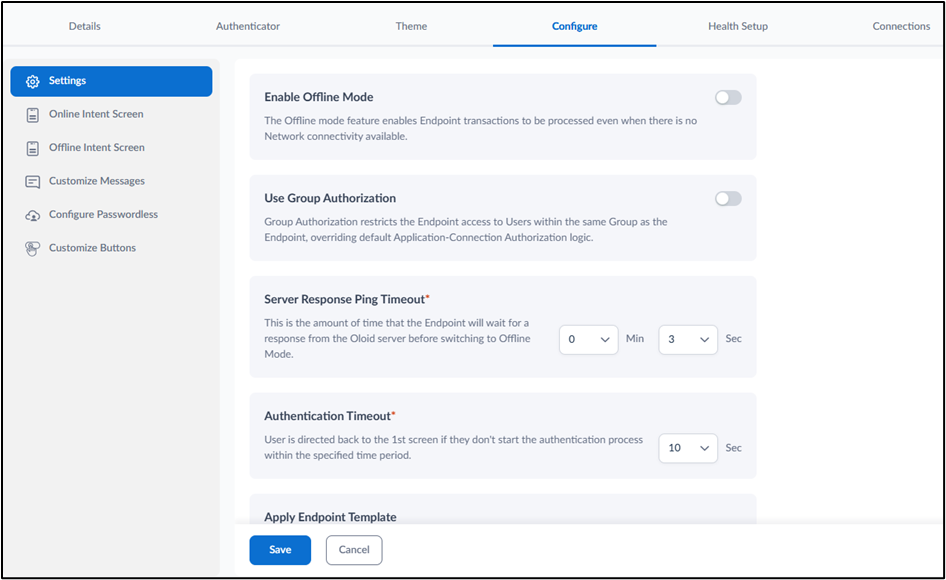This screenshot has height=580, width=946.
Task: Open Customize Messages in the sidebar
Action: pos(111,181)
